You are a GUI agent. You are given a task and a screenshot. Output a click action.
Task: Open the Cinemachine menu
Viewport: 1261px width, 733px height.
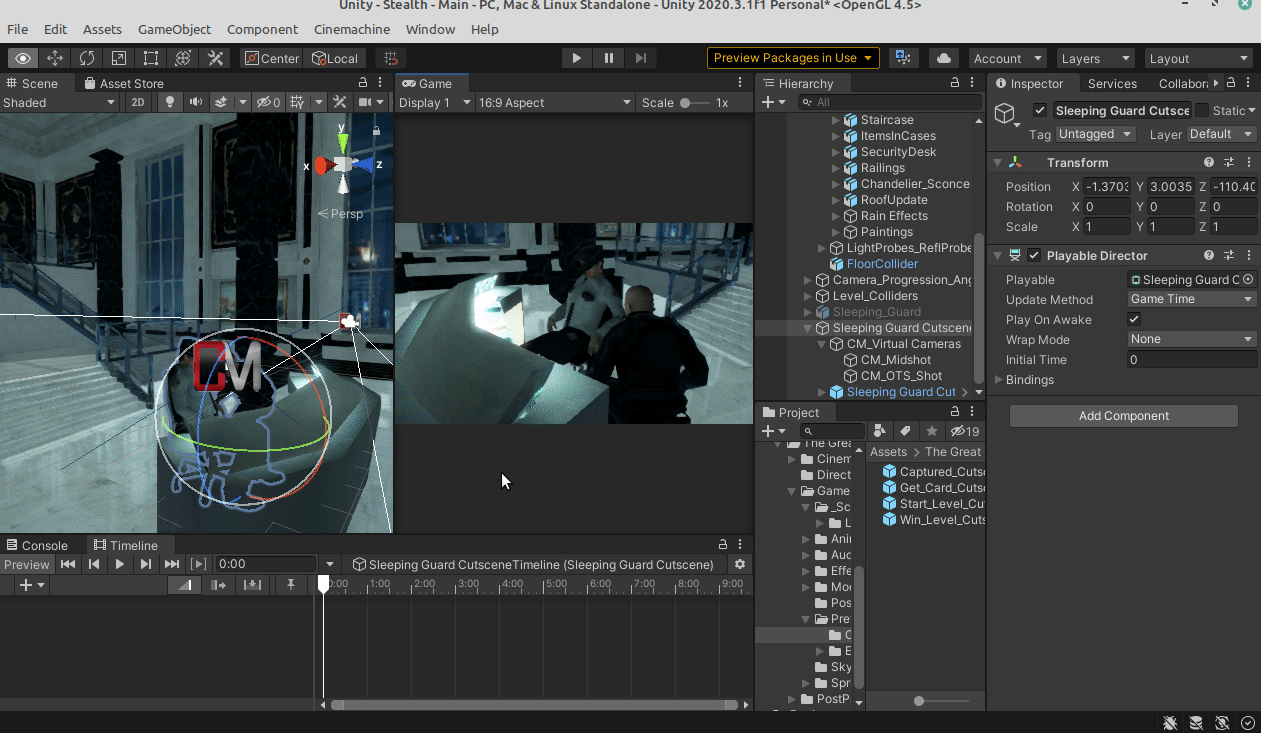[352, 30]
